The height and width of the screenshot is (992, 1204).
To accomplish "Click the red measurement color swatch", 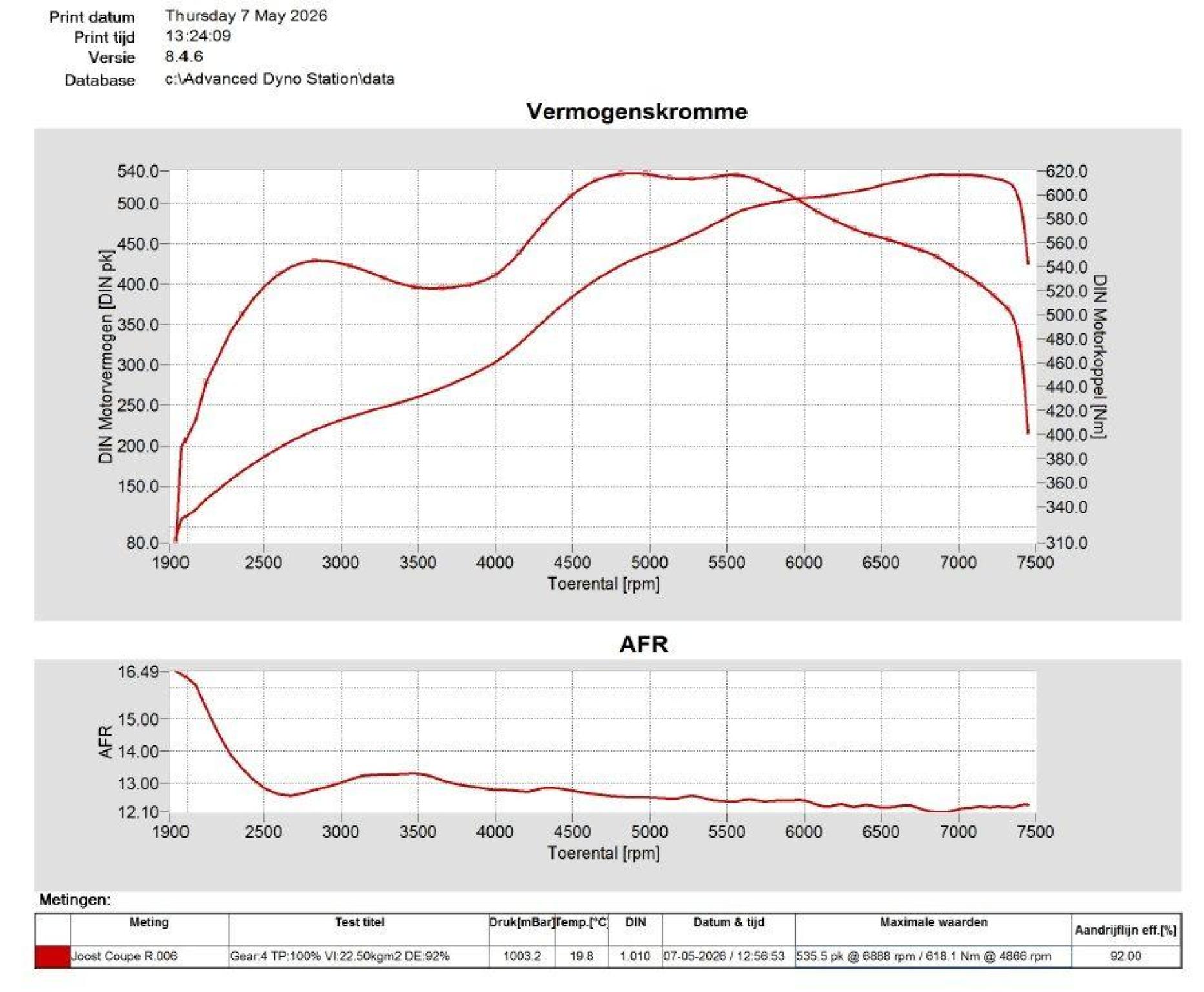I will [x=52, y=956].
